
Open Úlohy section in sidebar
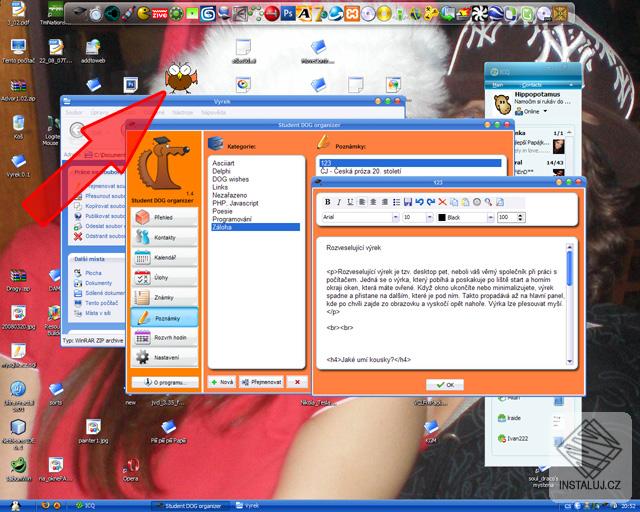click(x=164, y=277)
